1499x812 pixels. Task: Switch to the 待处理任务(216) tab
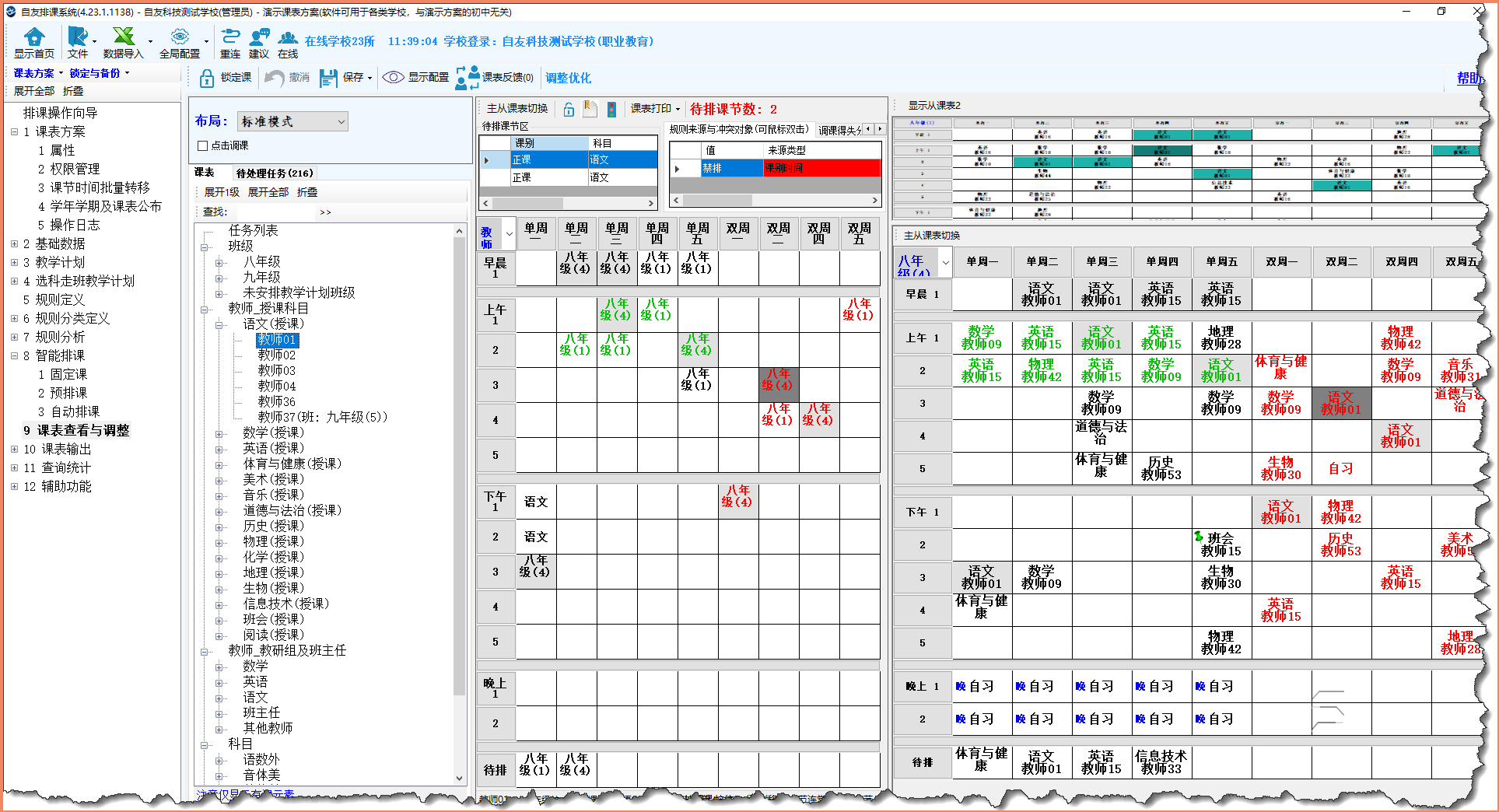275,173
